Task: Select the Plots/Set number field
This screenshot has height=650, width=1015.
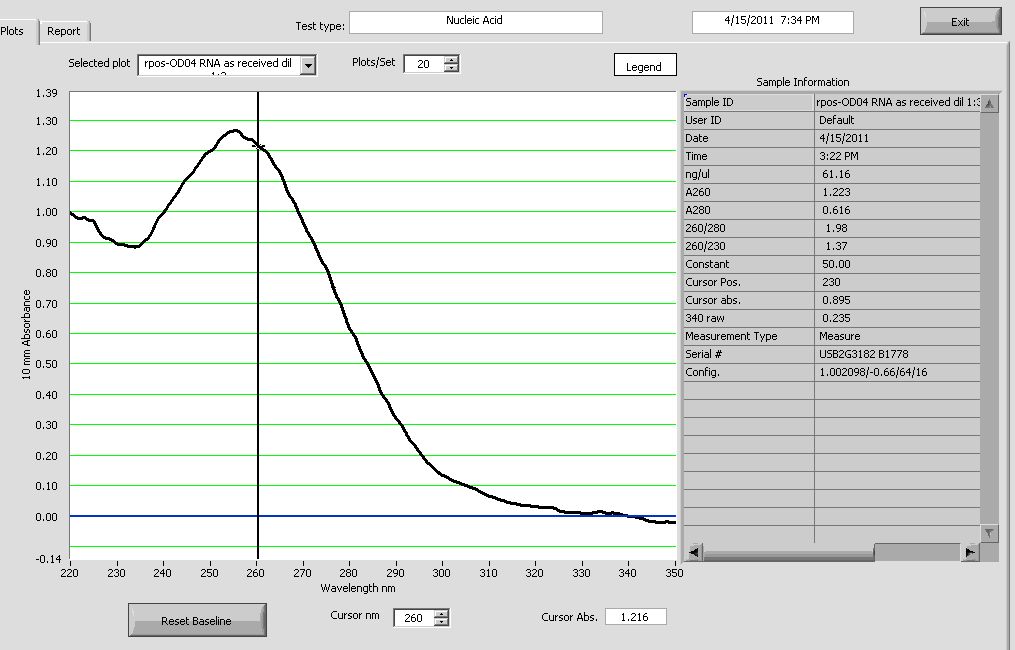Action: pos(424,64)
